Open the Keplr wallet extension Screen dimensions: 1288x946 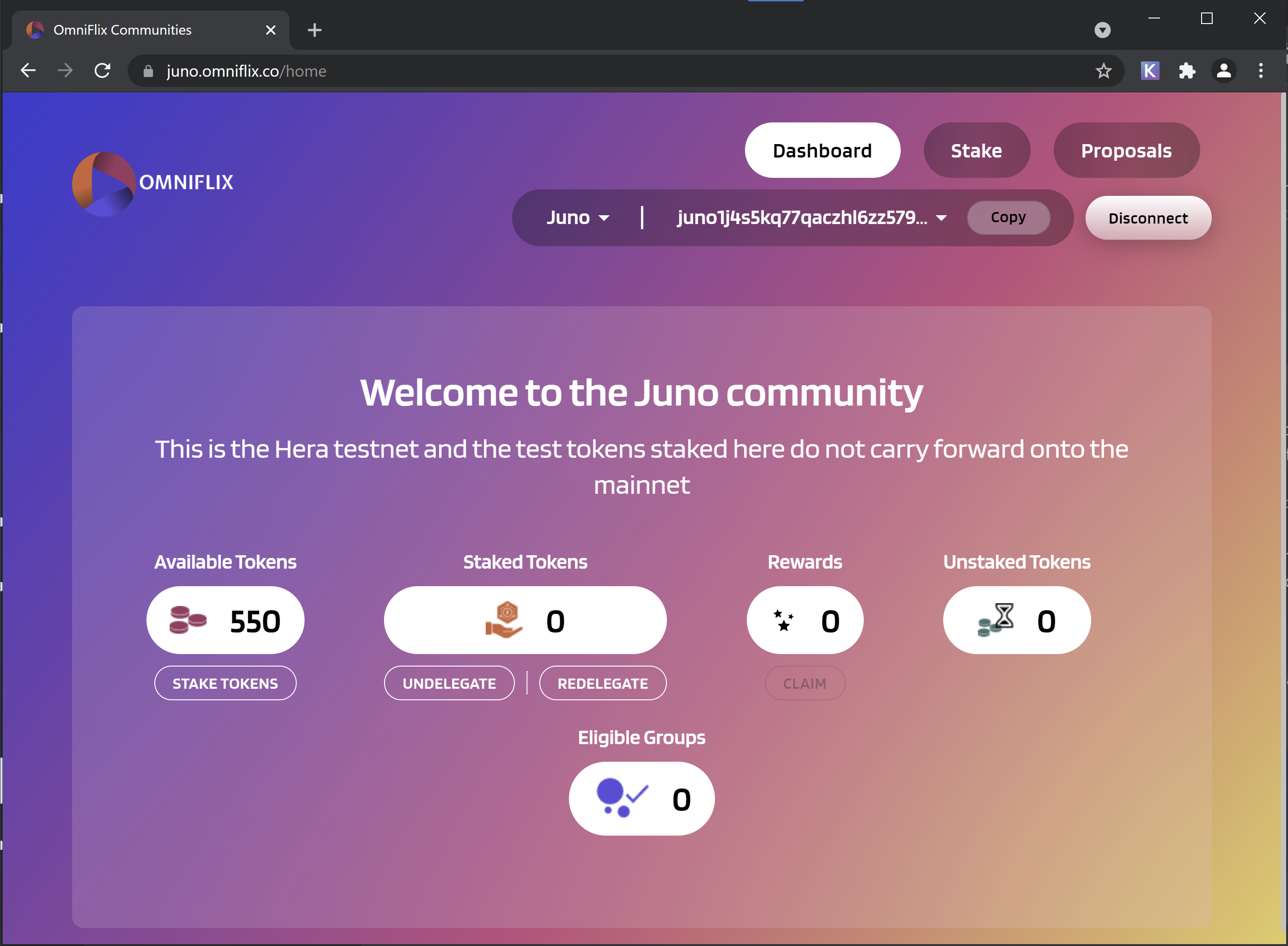(1150, 71)
